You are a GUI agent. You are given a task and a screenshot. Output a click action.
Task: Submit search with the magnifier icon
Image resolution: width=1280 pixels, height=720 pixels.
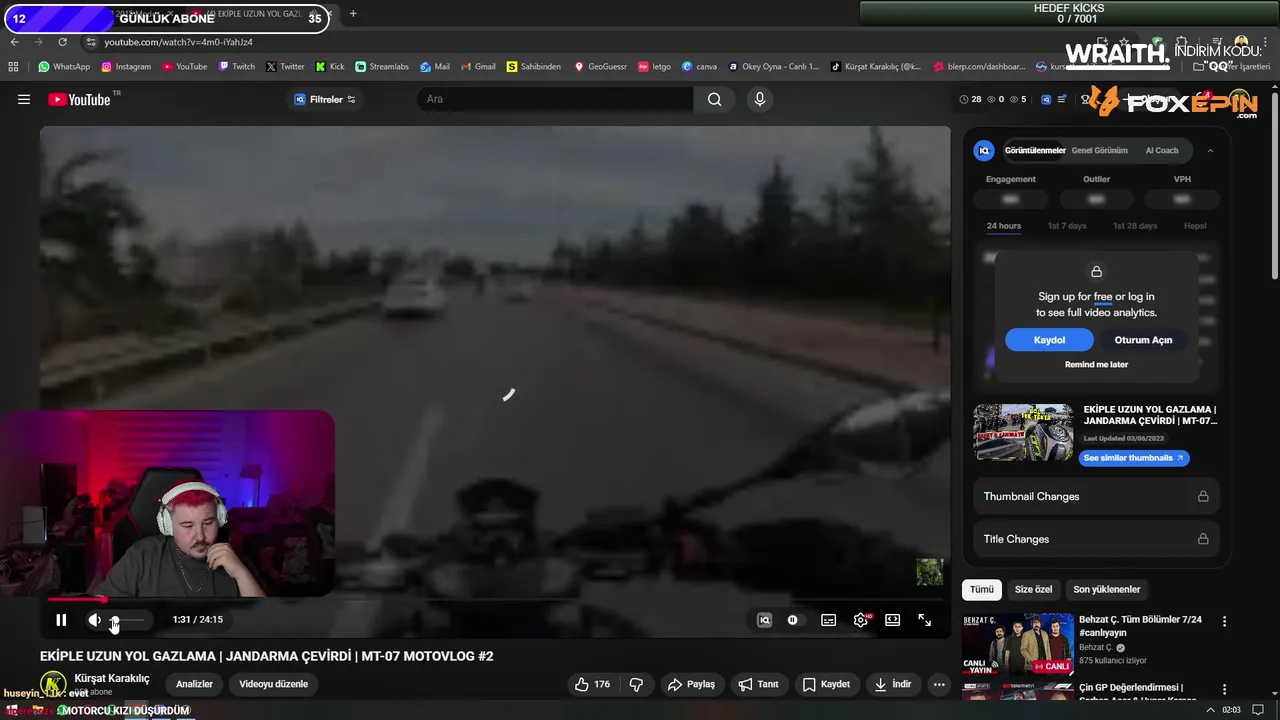[714, 99]
